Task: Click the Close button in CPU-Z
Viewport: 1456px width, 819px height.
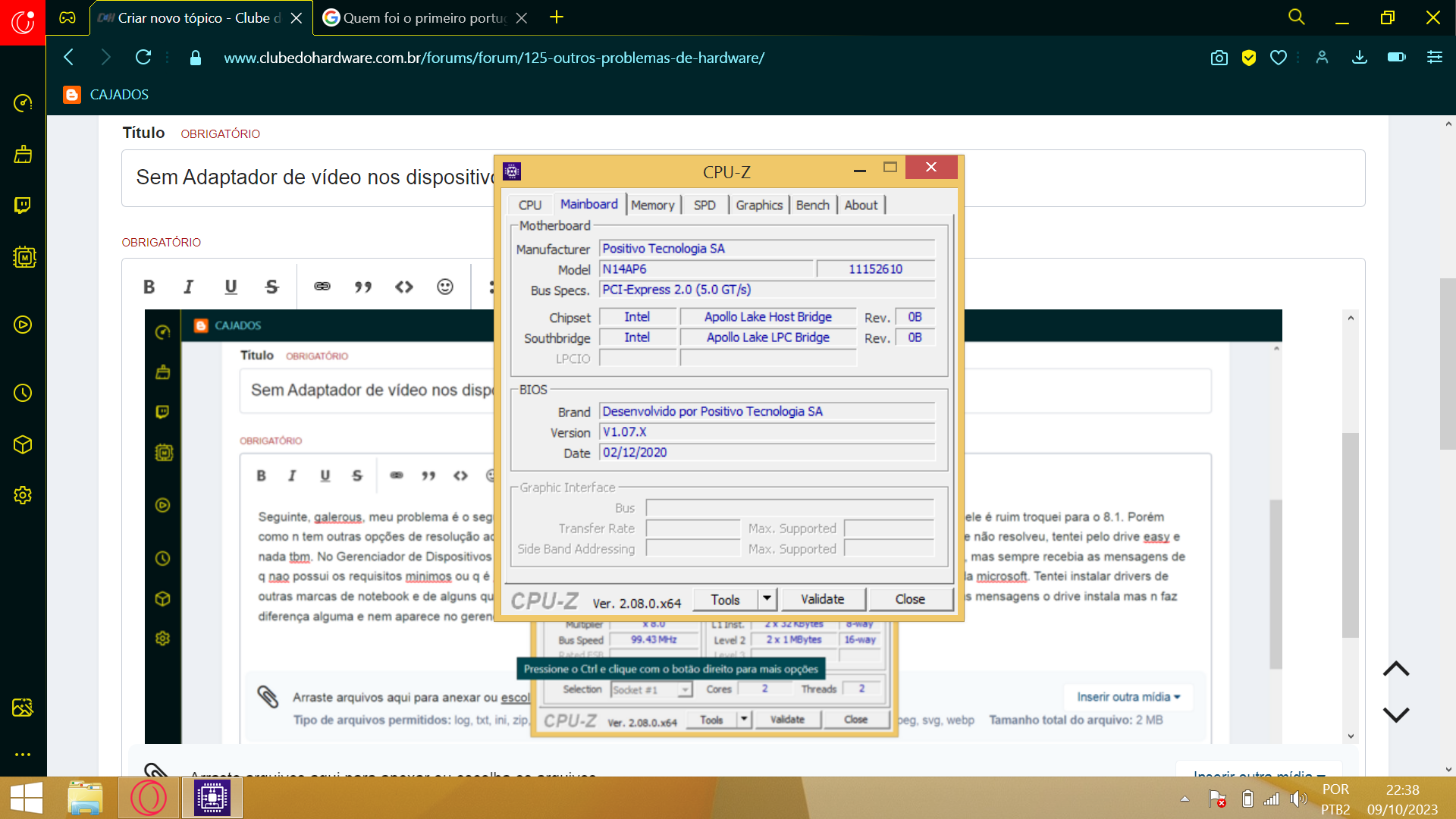Action: click(x=910, y=600)
